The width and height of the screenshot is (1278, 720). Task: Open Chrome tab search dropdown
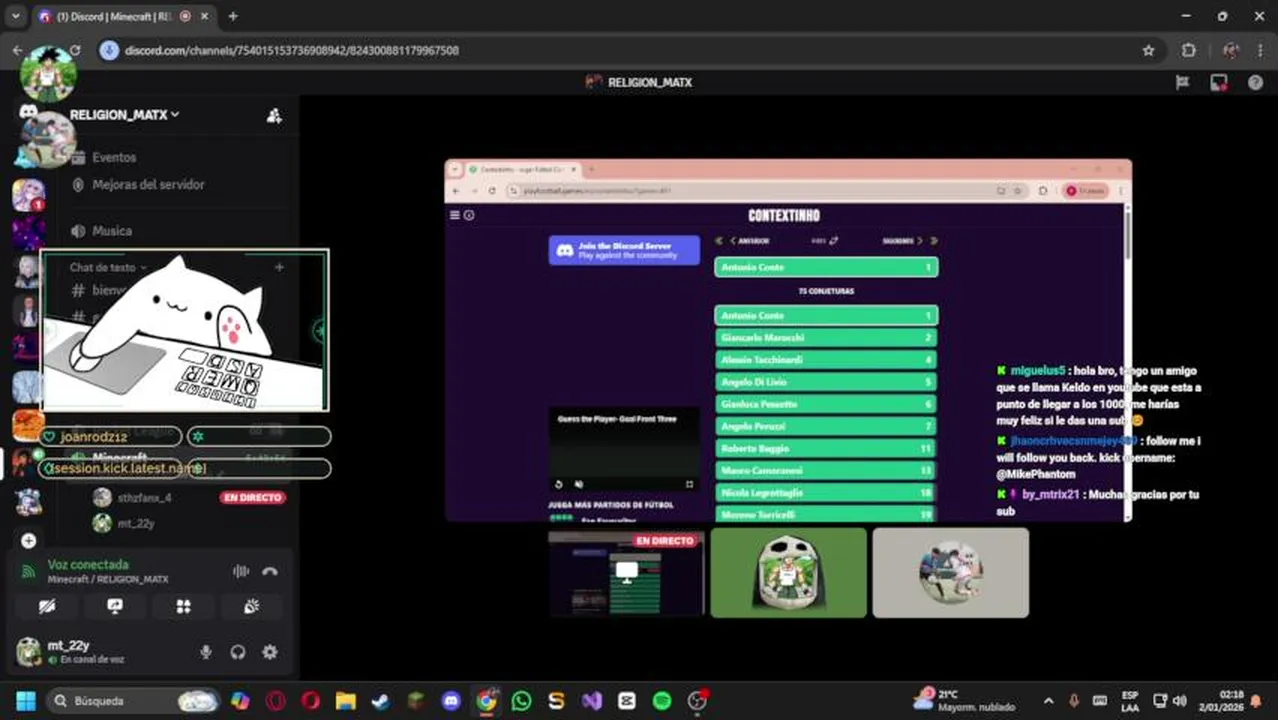click(15, 16)
